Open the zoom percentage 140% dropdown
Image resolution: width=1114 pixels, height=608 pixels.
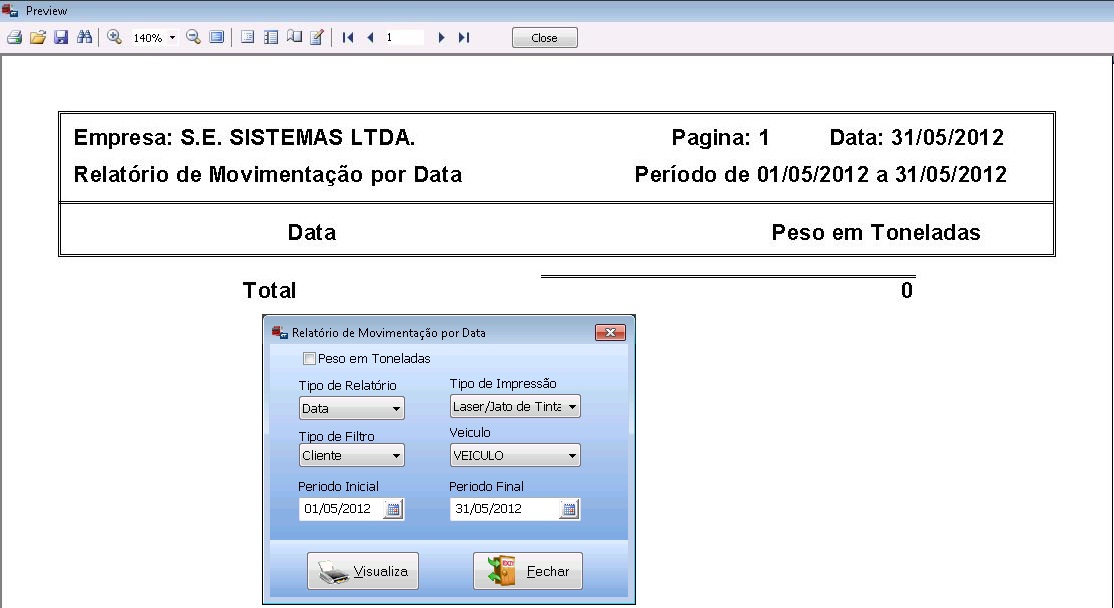(x=173, y=38)
